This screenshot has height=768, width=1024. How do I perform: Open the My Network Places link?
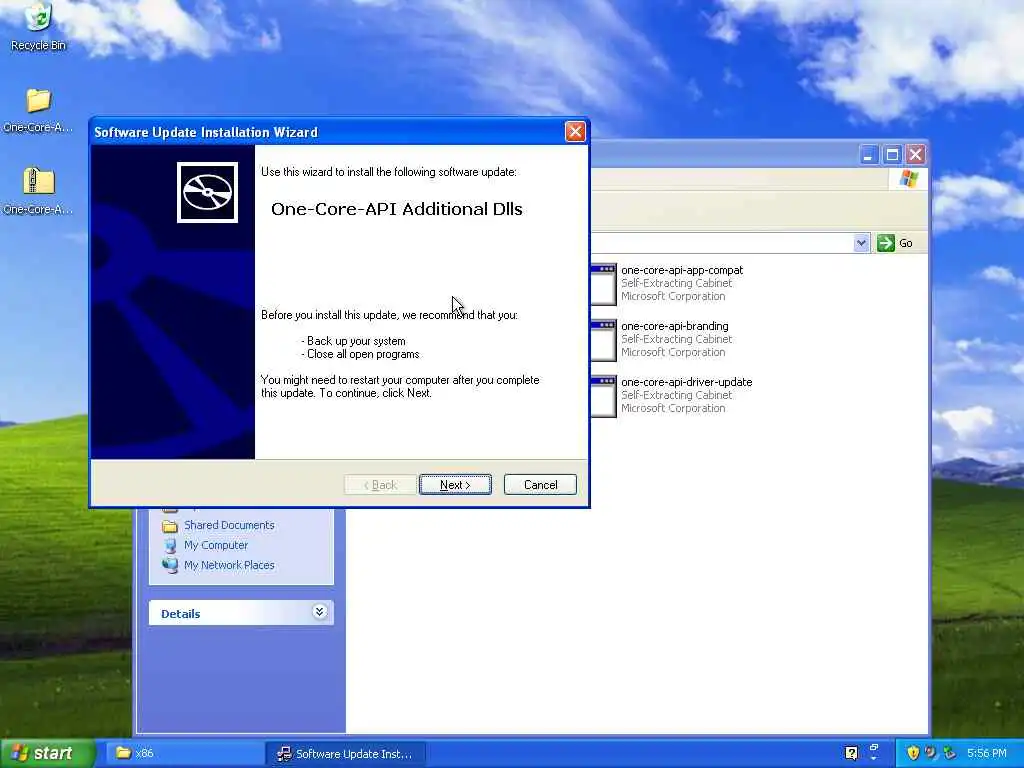click(229, 565)
